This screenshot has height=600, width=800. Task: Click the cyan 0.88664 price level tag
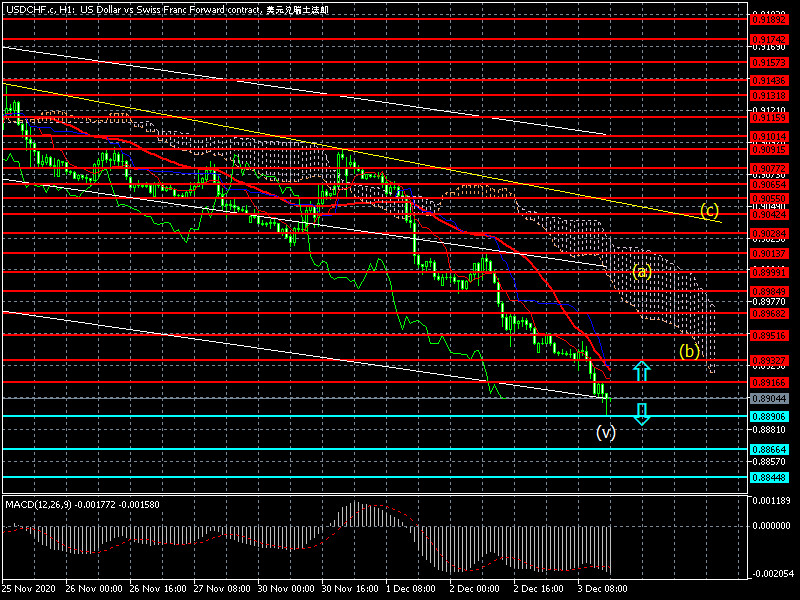[768, 450]
